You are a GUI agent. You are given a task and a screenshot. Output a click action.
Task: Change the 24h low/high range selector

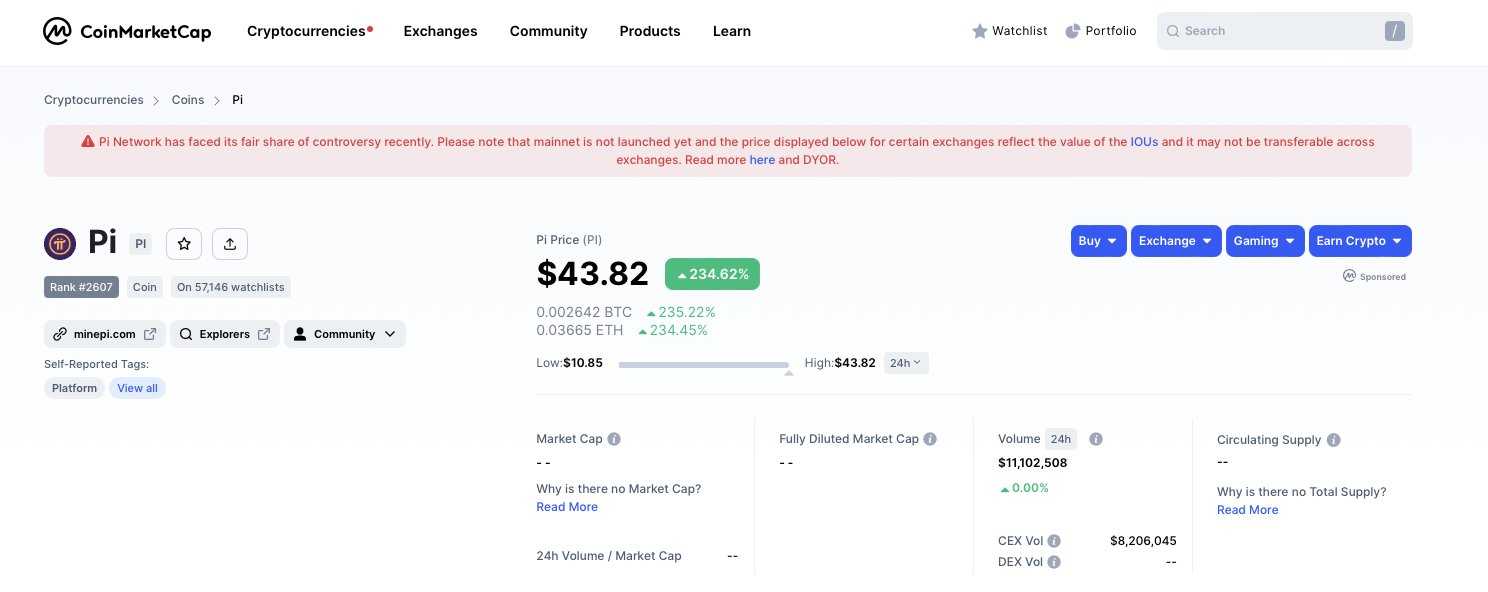click(x=906, y=363)
